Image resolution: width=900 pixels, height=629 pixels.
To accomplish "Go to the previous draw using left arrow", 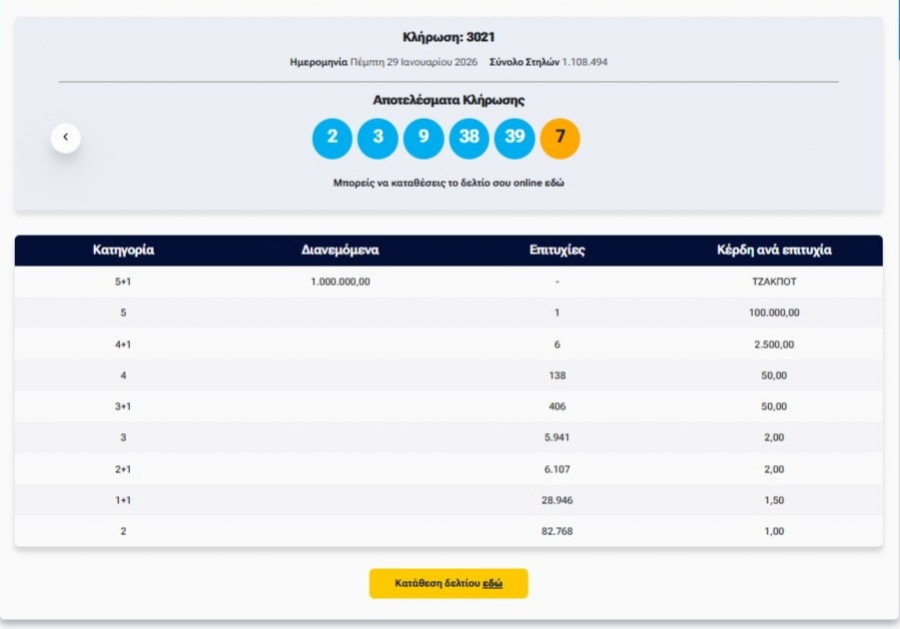I will click(x=66, y=137).
